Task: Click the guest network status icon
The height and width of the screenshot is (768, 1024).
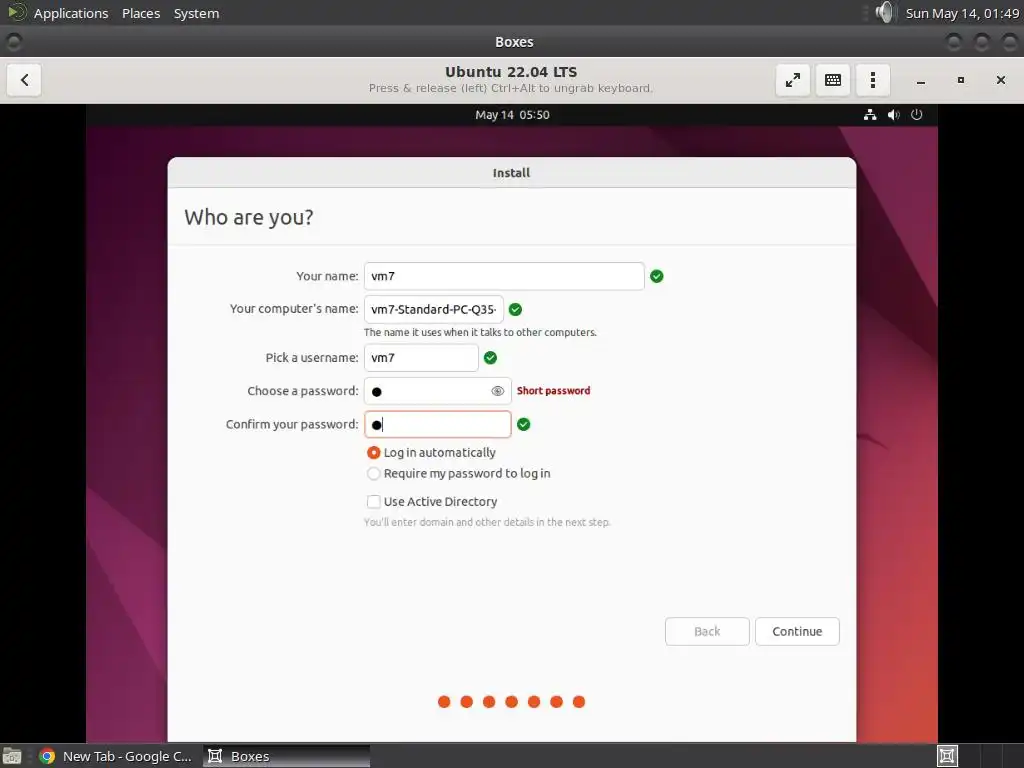Action: 870,115
